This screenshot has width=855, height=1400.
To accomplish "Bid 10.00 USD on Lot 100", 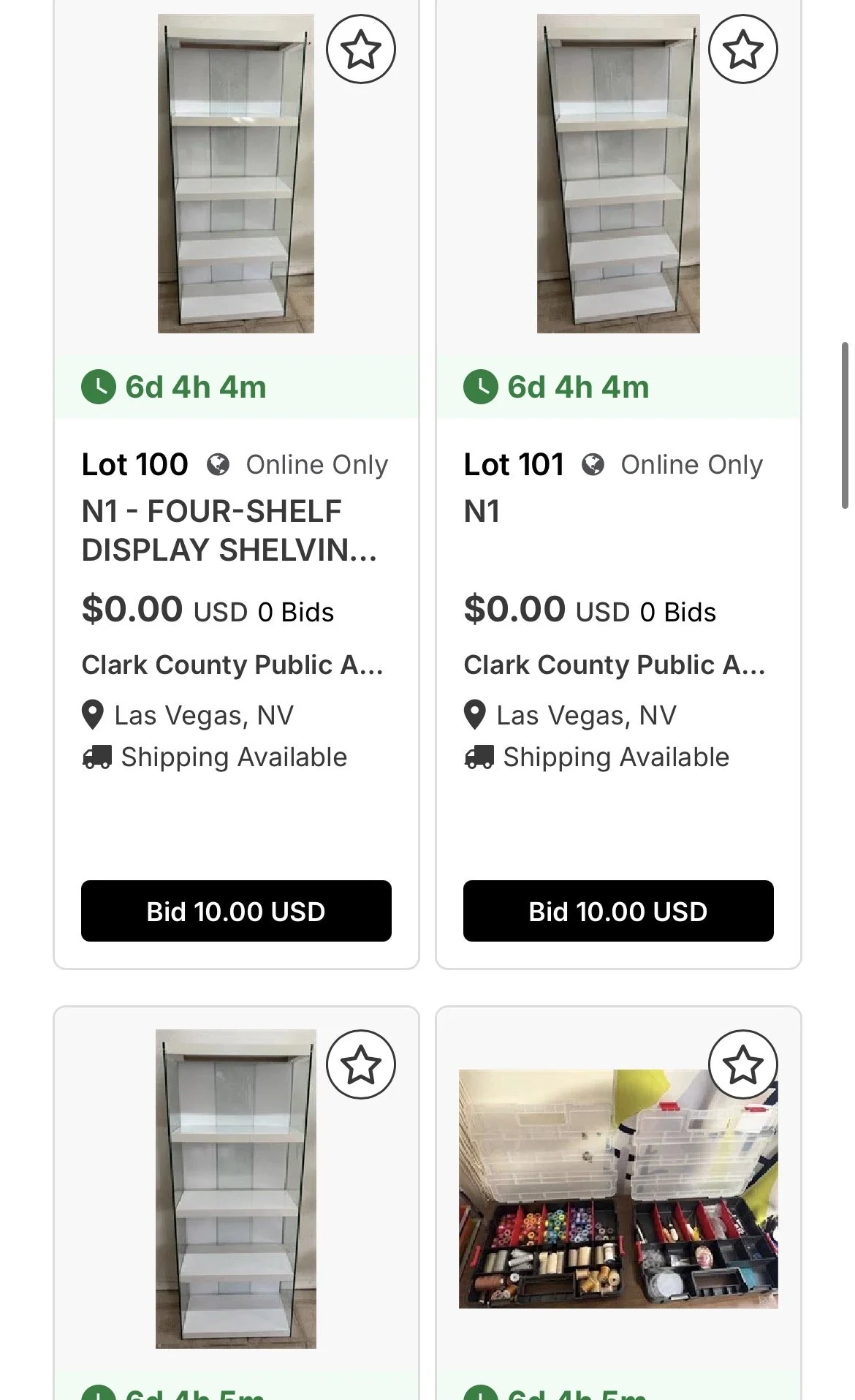I will 236,911.
